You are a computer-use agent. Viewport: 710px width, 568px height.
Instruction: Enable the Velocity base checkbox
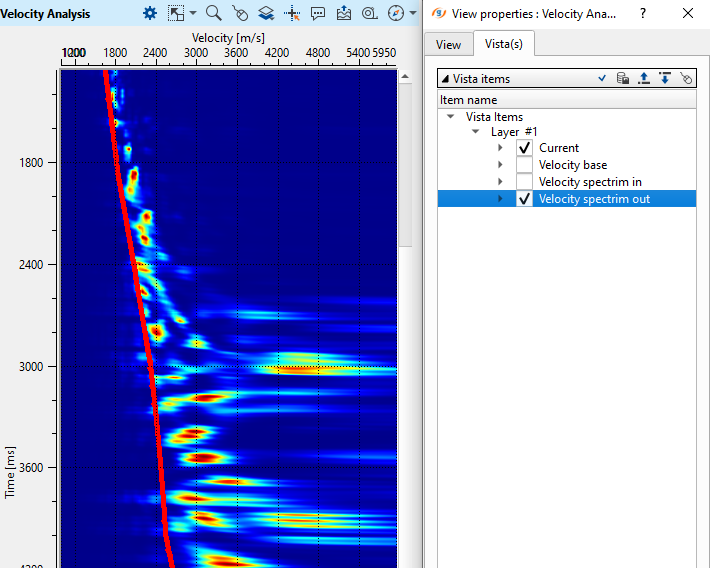click(x=524, y=165)
